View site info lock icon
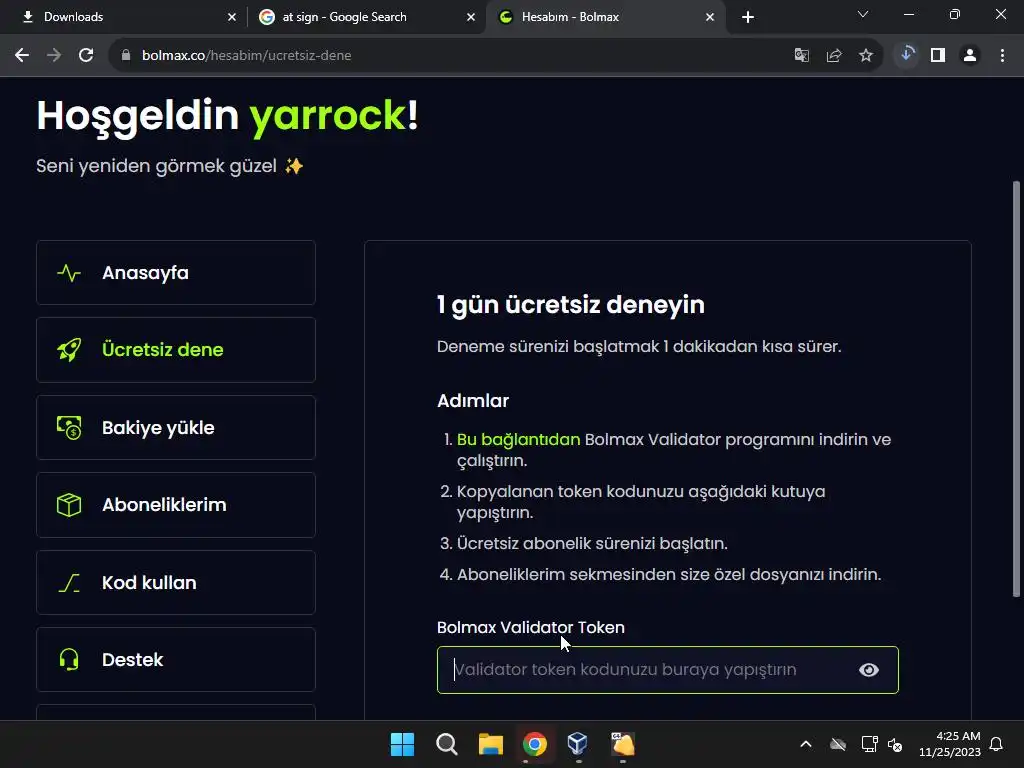Viewport: 1024px width, 768px height. point(126,56)
